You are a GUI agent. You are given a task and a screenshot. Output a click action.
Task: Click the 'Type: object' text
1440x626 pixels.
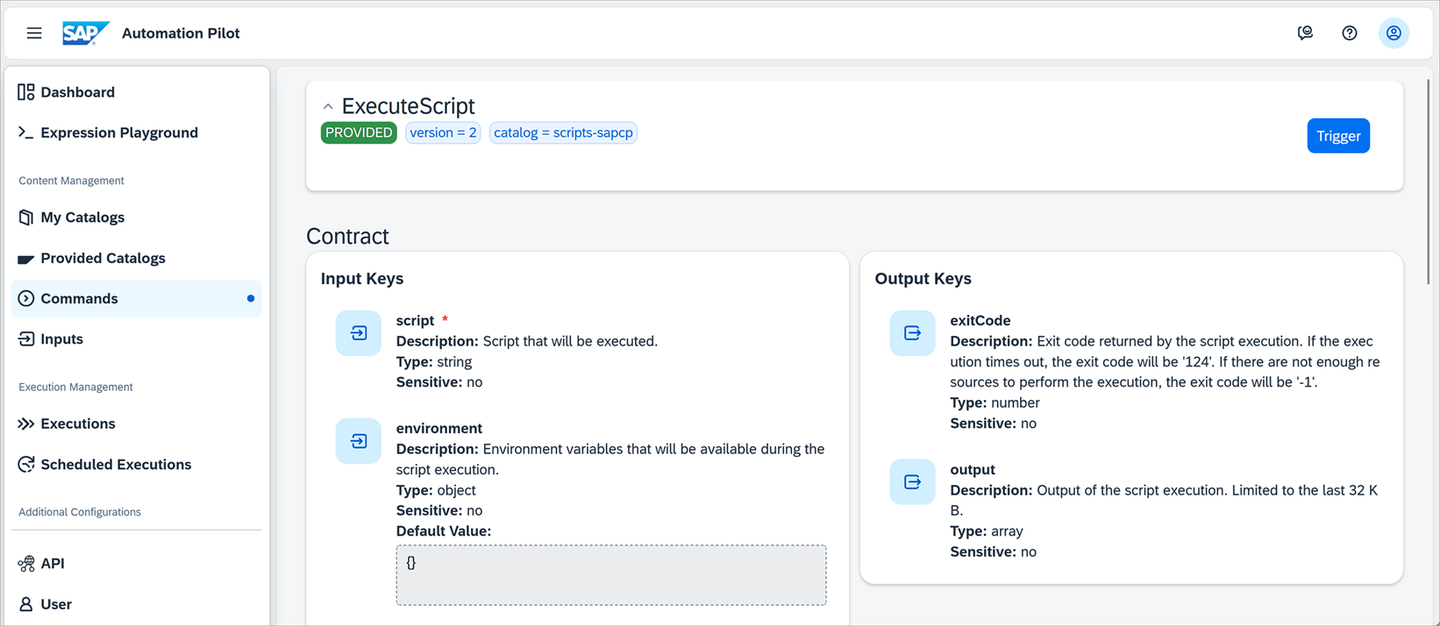(436, 490)
